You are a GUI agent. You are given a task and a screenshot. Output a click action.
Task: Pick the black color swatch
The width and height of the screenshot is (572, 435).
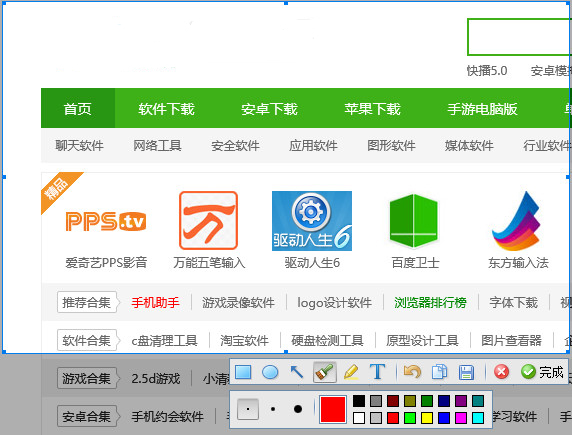pyautogui.click(x=359, y=401)
